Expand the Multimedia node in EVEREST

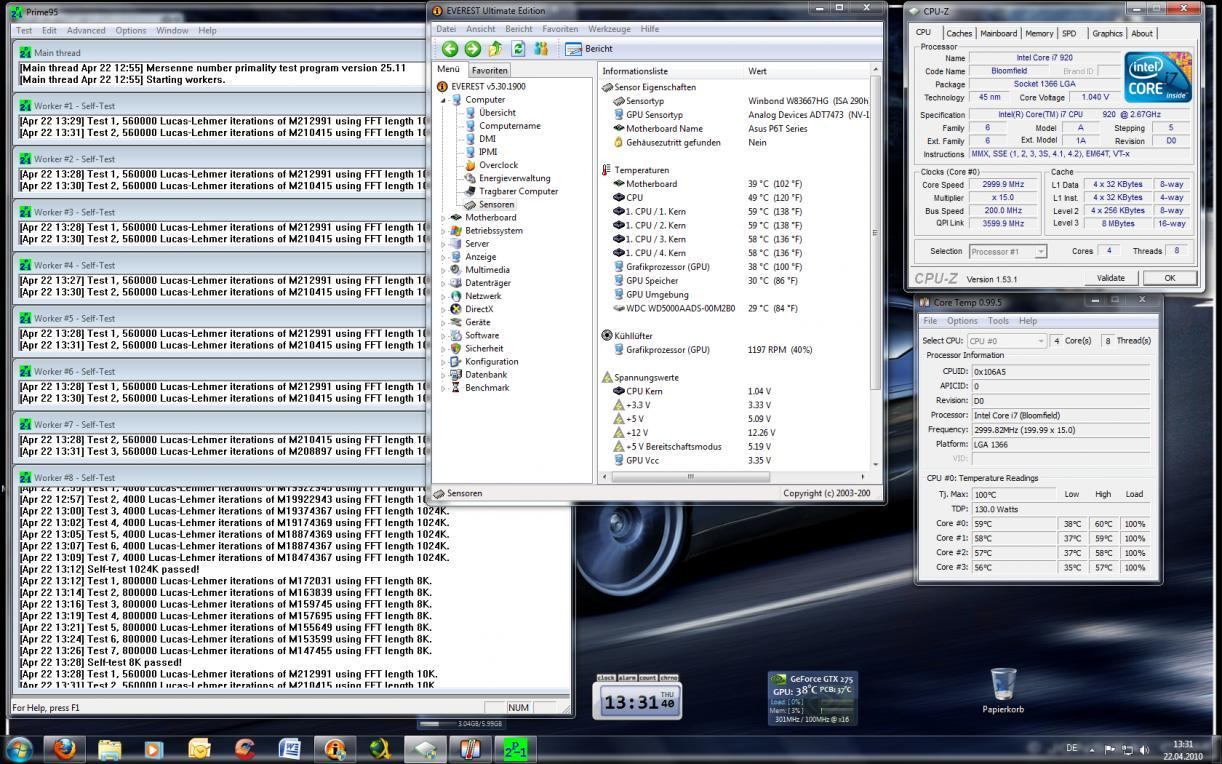pos(444,269)
